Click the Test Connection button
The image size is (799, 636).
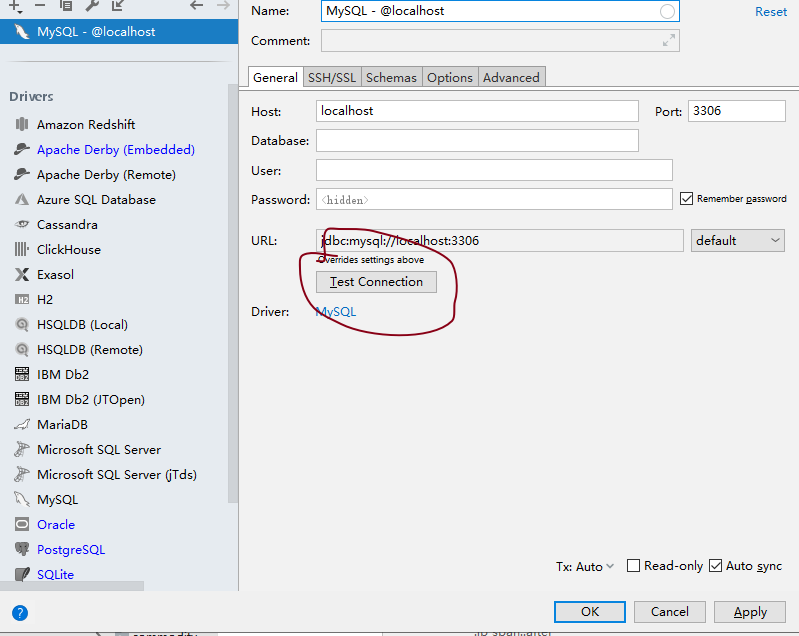pos(376,282)
